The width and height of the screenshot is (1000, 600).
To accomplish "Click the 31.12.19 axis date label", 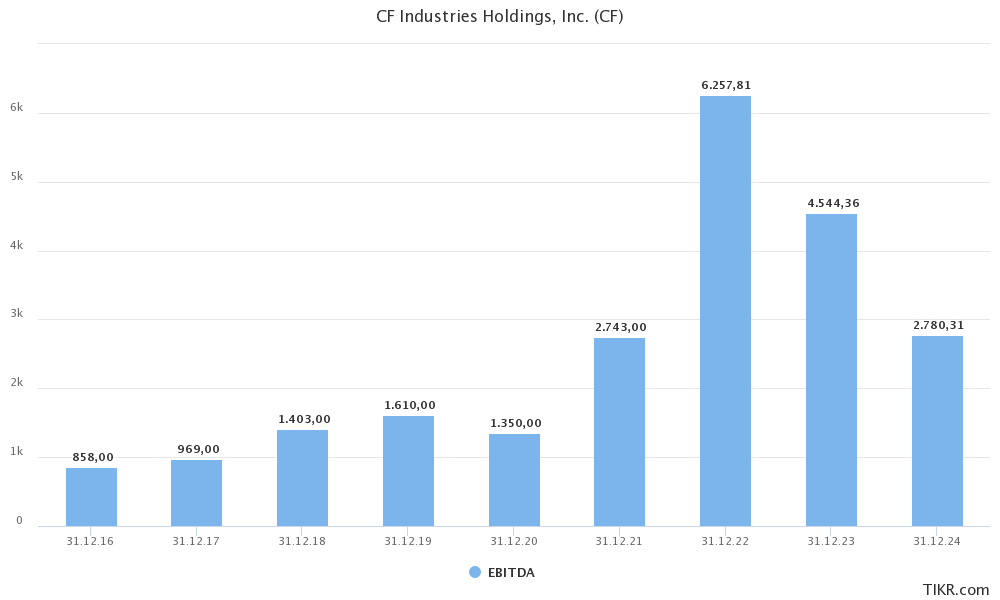I will pyautogui.click(x=408, y=541).
